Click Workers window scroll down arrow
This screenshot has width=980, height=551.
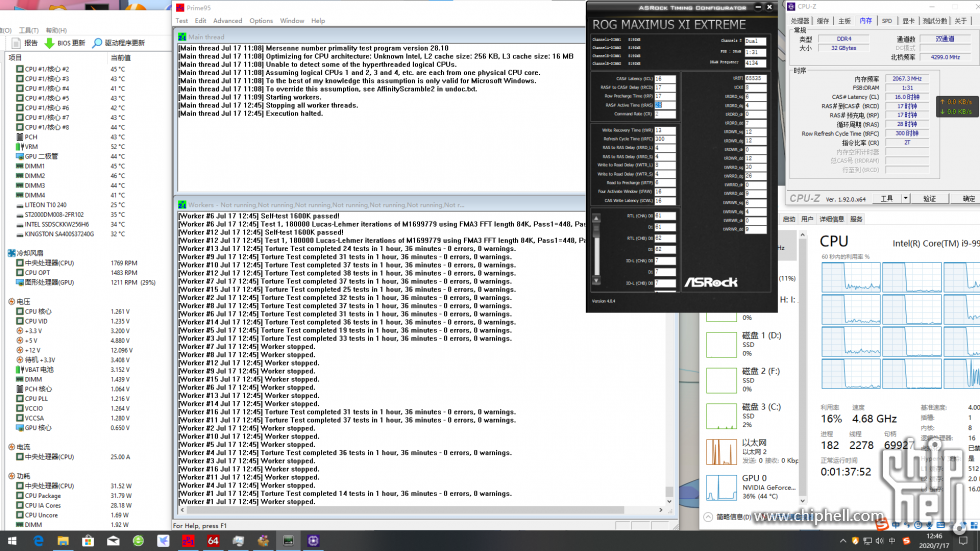tap(669, 501)
